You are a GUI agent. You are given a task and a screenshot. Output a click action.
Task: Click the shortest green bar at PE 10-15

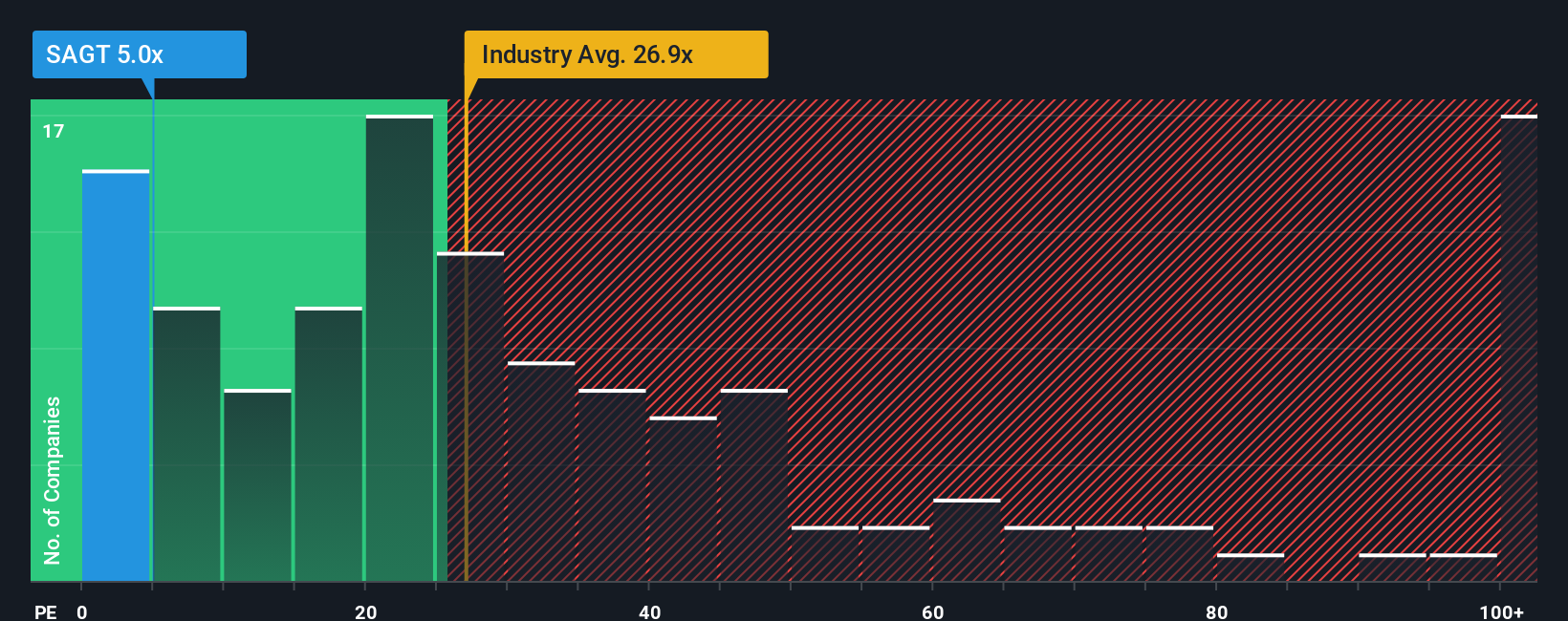[257, 485]
